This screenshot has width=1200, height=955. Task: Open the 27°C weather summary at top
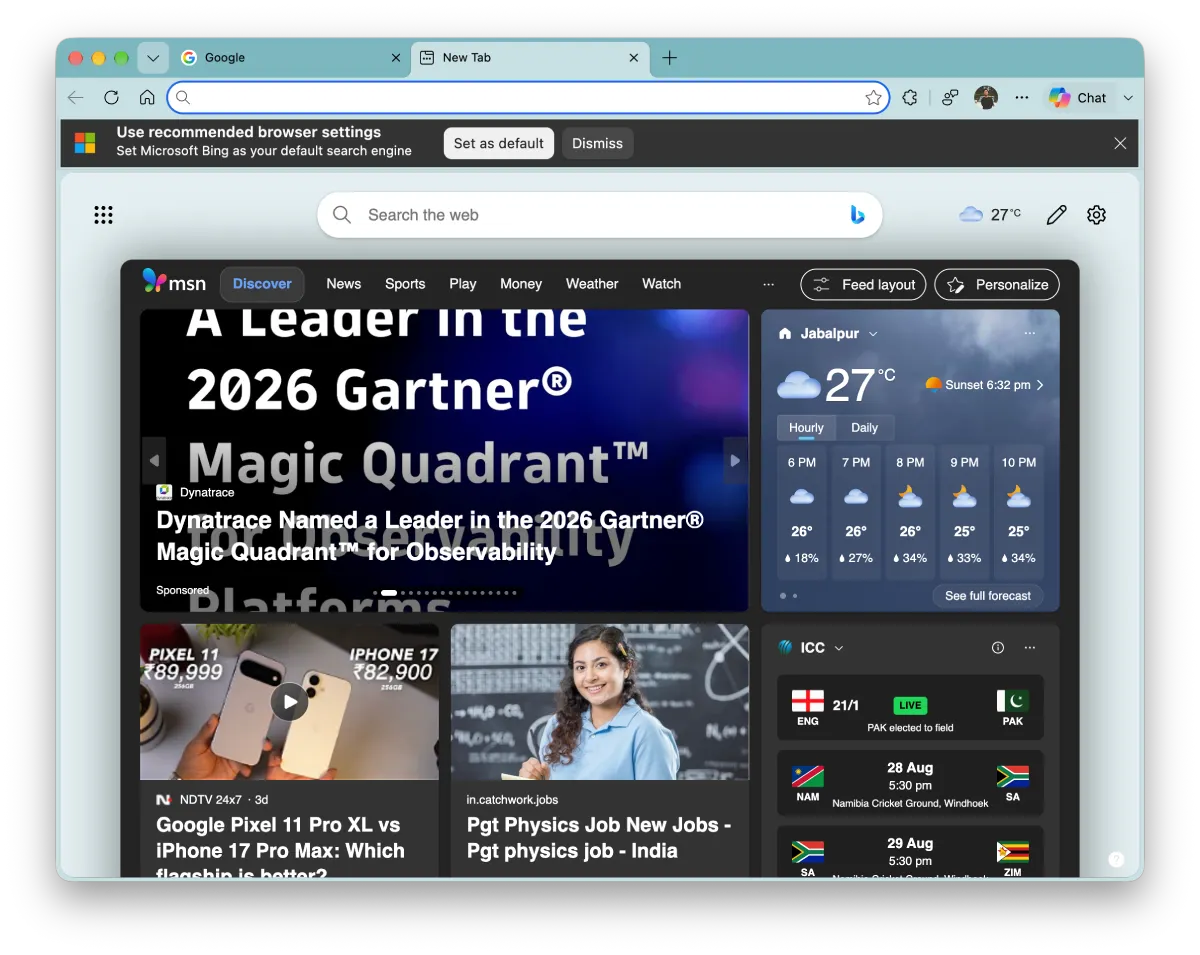pos(990,214)
